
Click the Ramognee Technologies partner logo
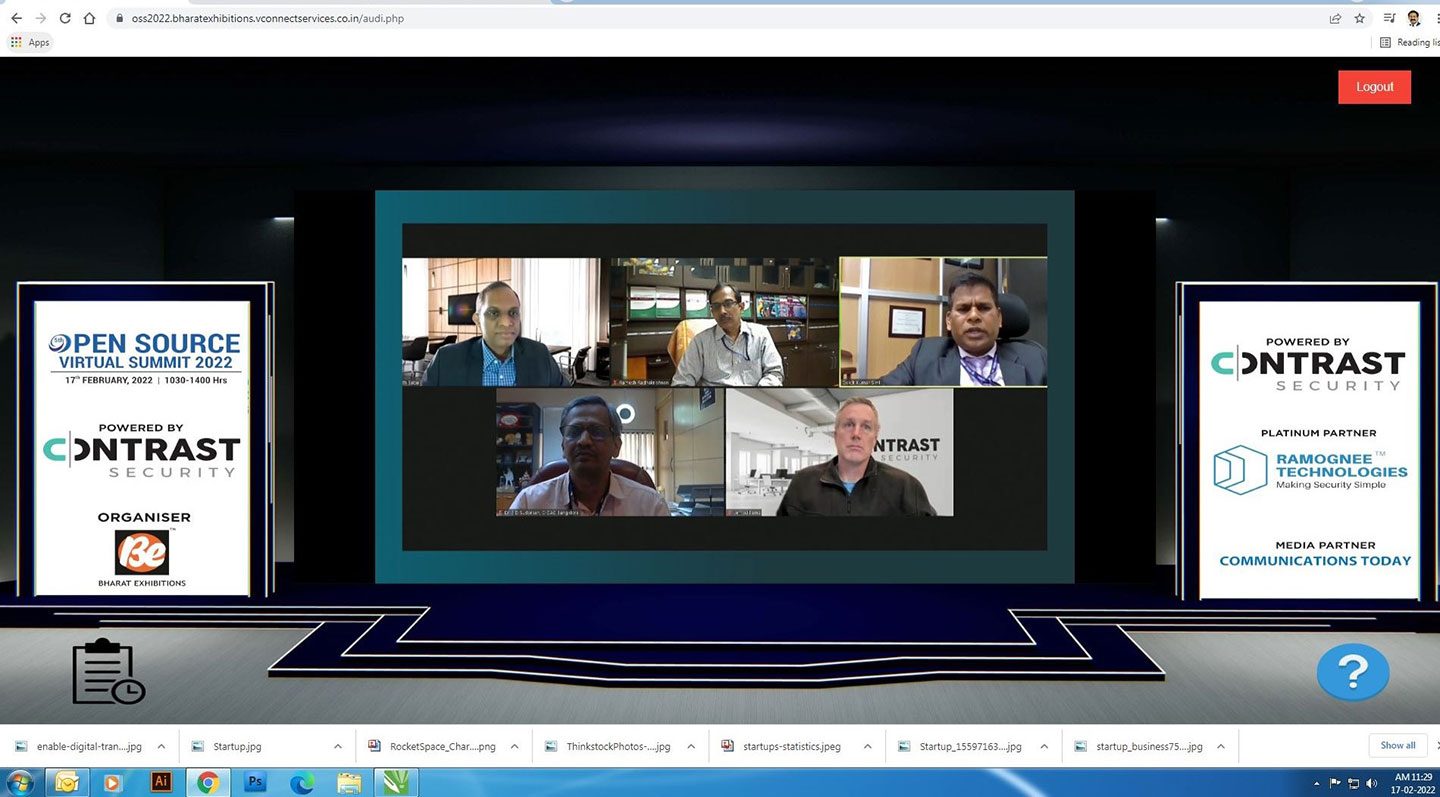1310,470
